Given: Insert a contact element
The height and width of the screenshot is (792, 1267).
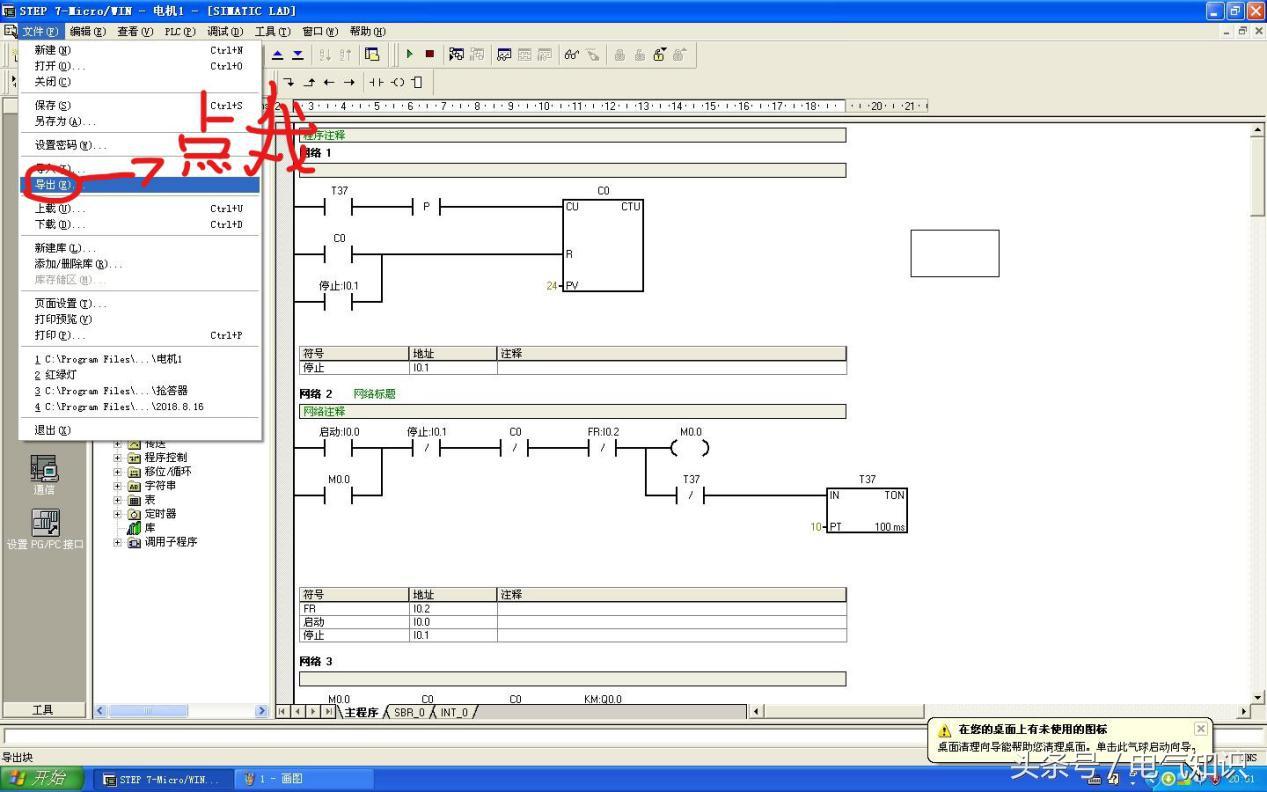Looking at the screenshot, I should (x=376, y=82).
